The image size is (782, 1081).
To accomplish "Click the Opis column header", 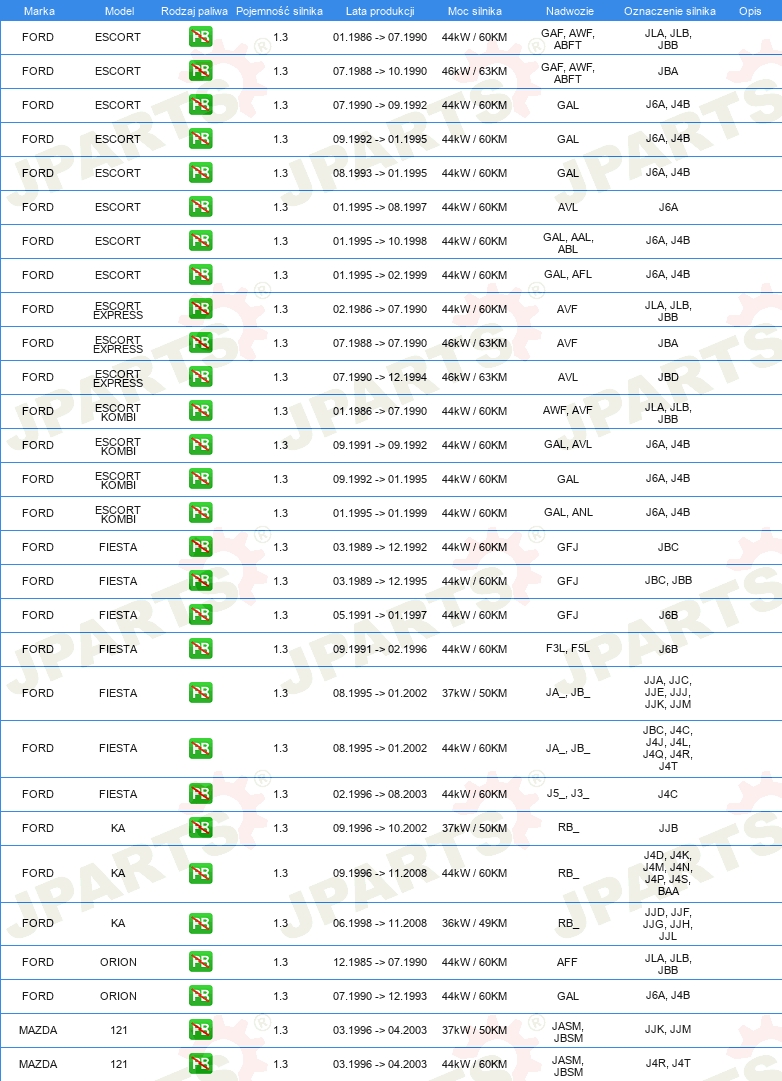I will tap(750, 11).
